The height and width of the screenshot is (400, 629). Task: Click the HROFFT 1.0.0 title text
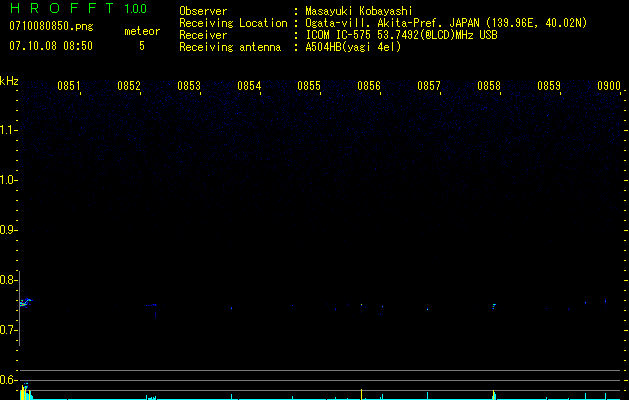pos(78,8)
